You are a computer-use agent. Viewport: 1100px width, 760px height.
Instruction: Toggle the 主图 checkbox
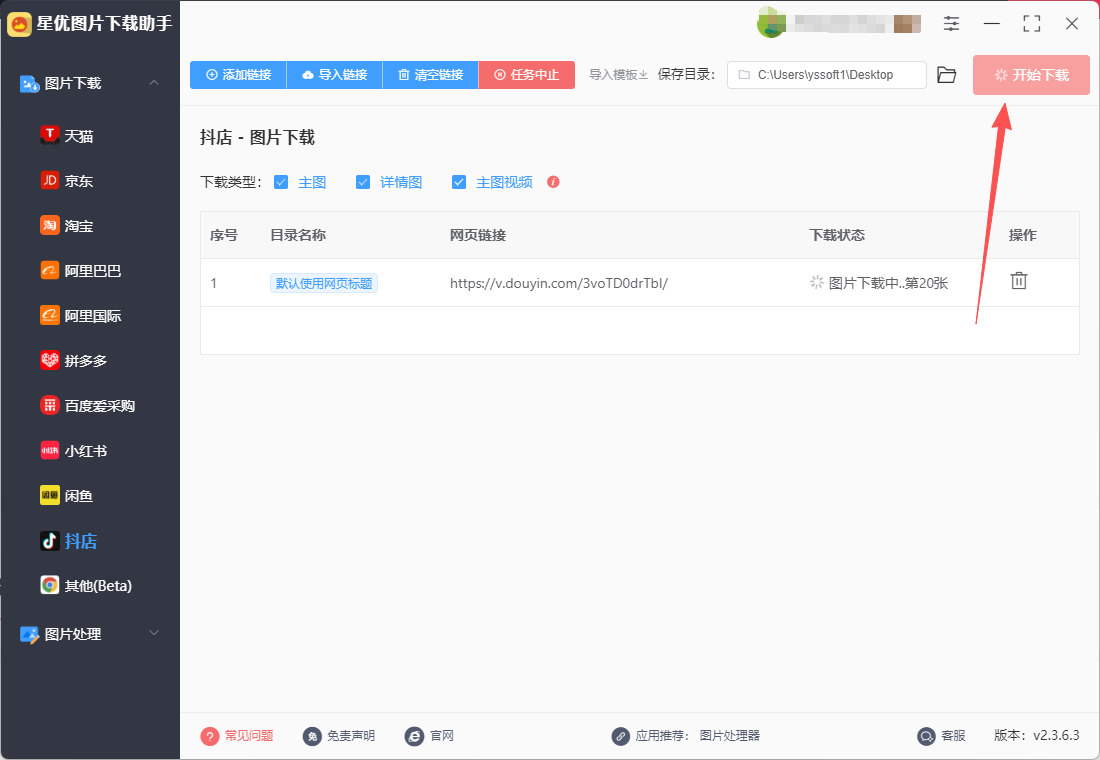coord(281,182)
